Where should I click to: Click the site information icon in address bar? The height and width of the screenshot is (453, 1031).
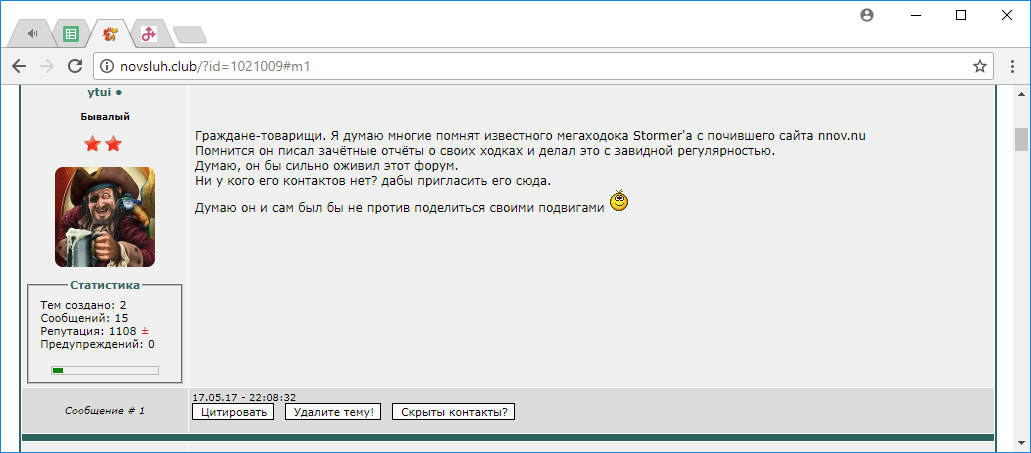[x=107, y=66]
